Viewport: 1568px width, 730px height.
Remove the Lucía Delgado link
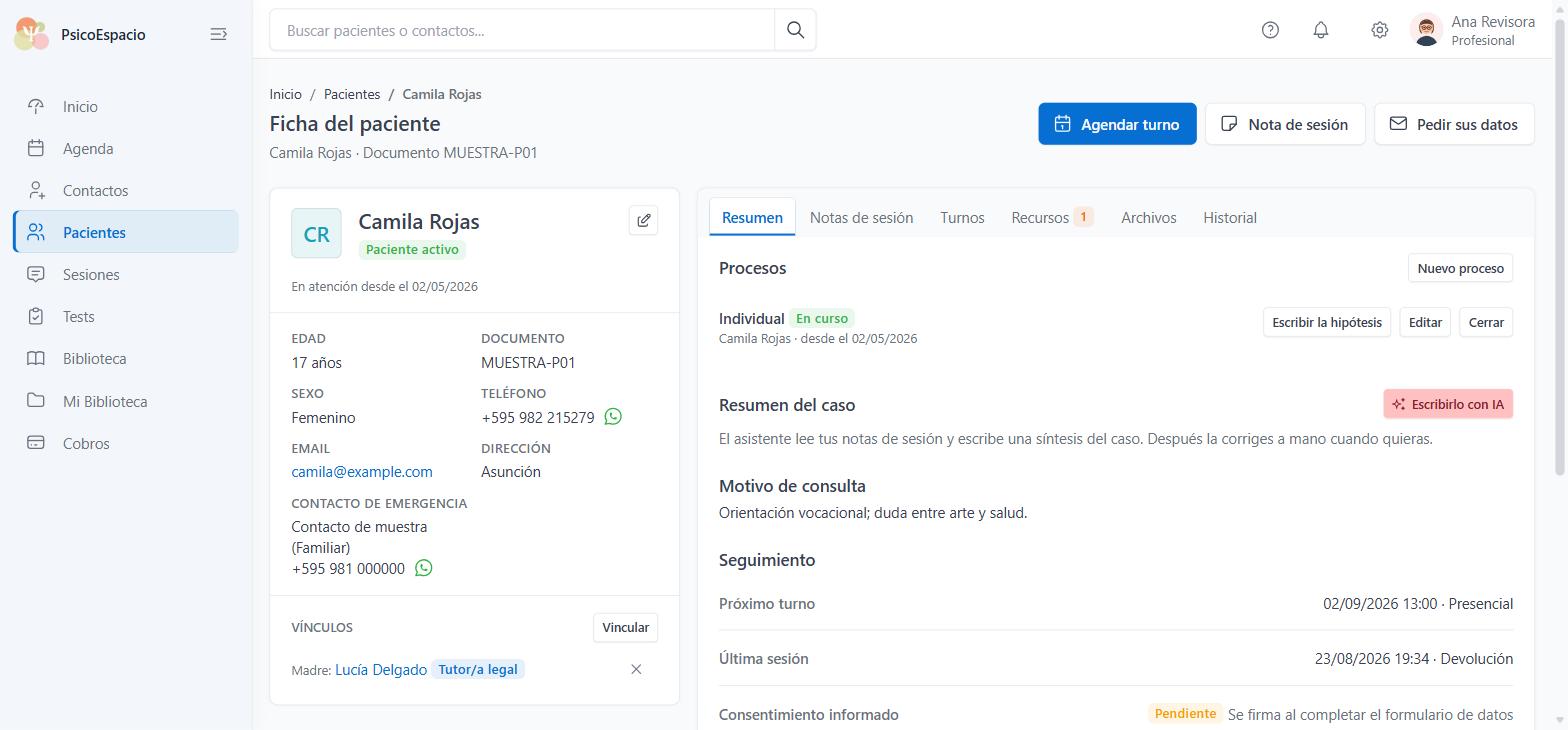tap(636, 669)
